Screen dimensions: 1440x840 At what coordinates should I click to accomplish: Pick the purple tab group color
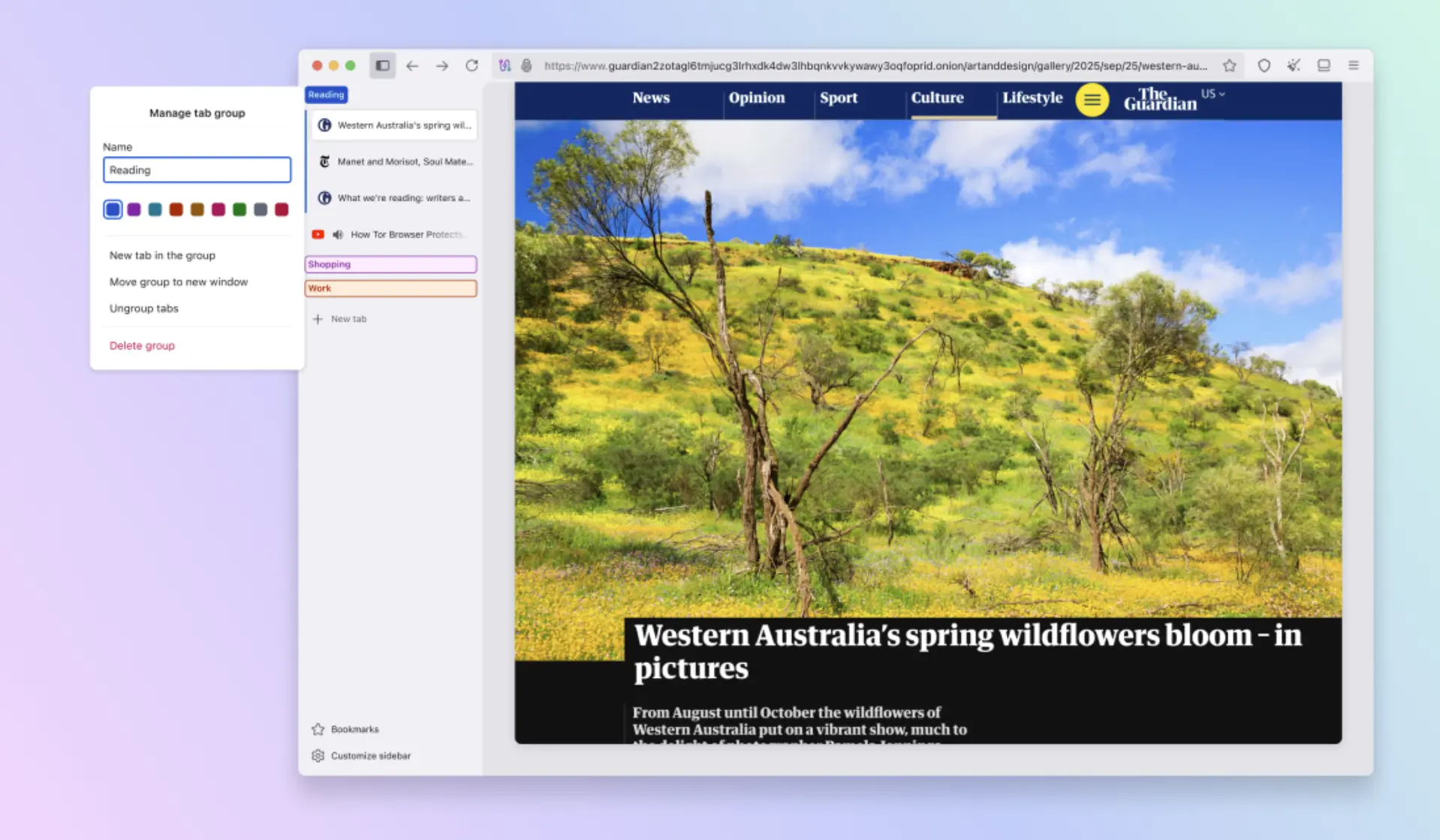point(134,209)
